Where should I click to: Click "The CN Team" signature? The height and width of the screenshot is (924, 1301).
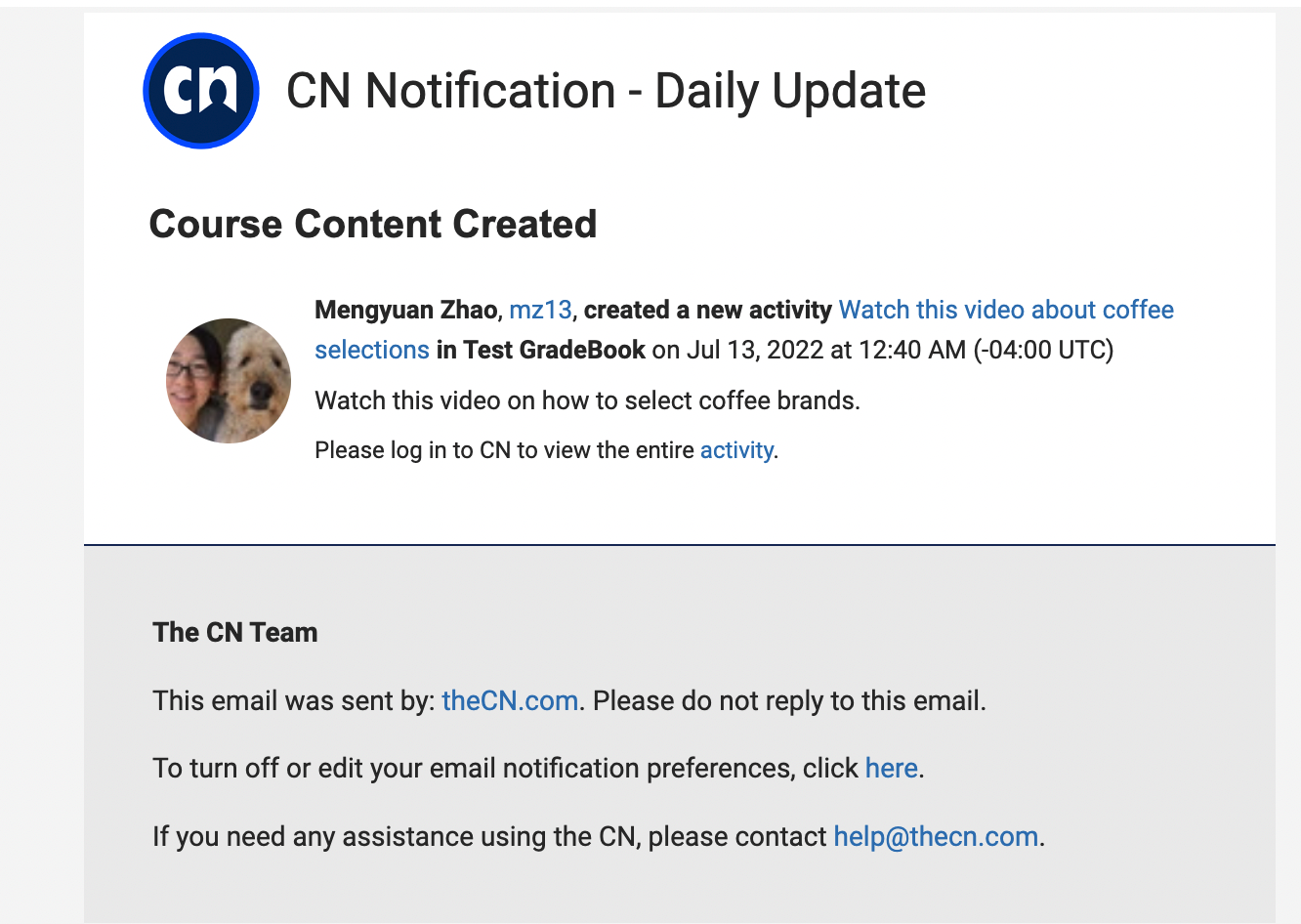[x=235, y=633]
